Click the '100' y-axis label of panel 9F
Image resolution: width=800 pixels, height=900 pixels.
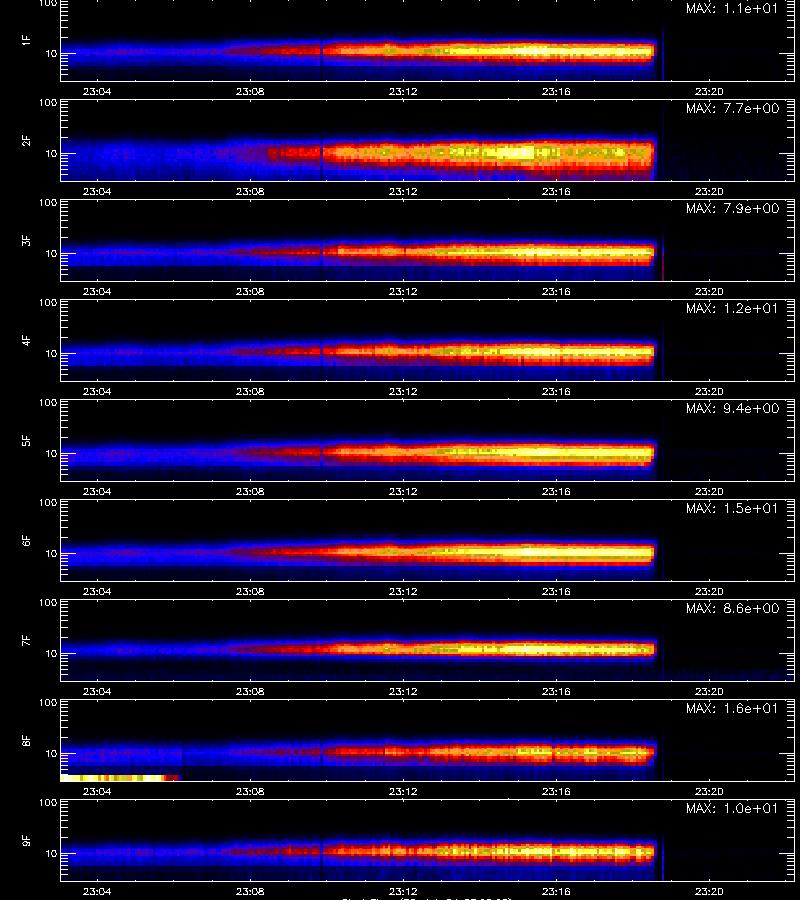48,802
